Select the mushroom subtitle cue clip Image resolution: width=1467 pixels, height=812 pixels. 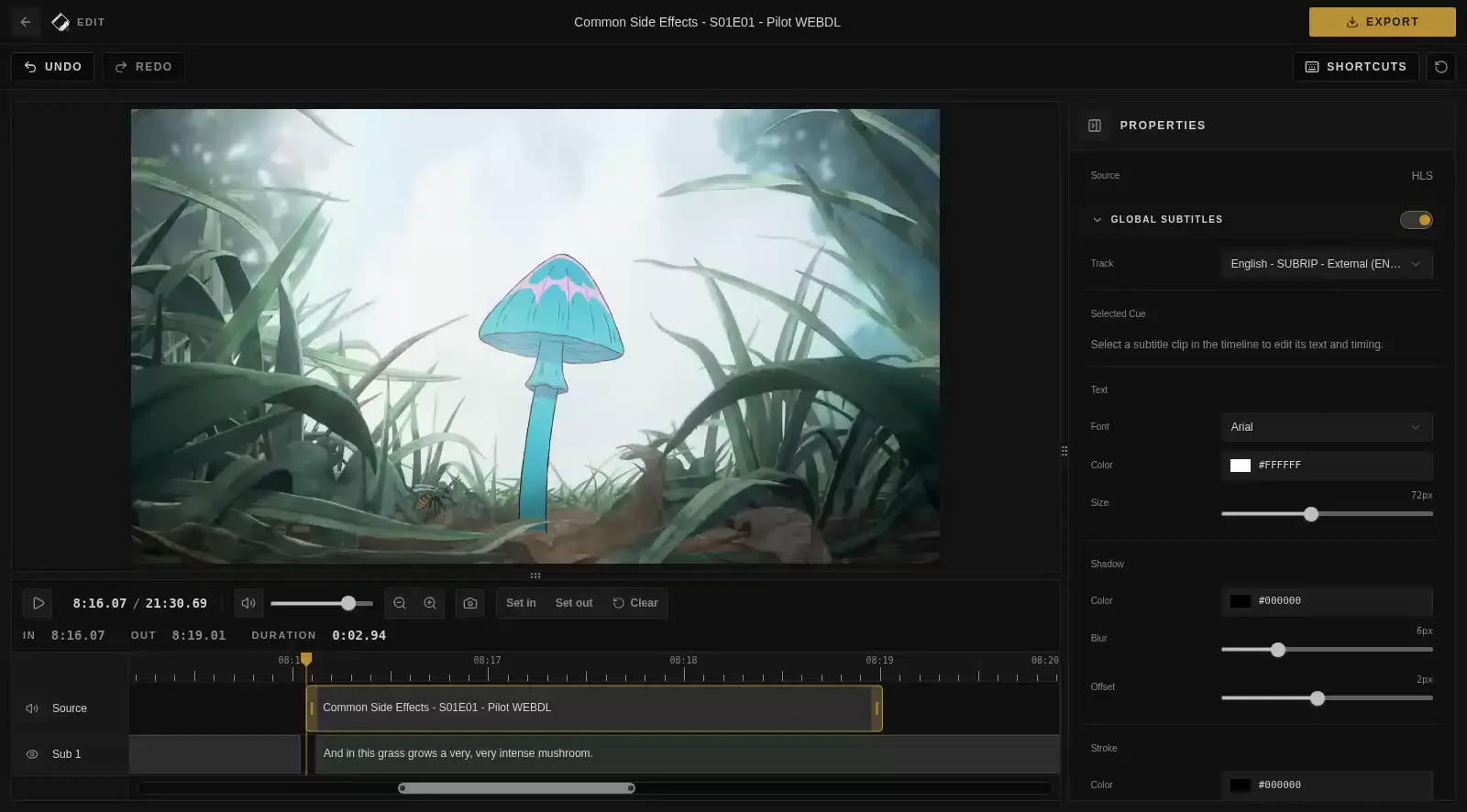687,753
